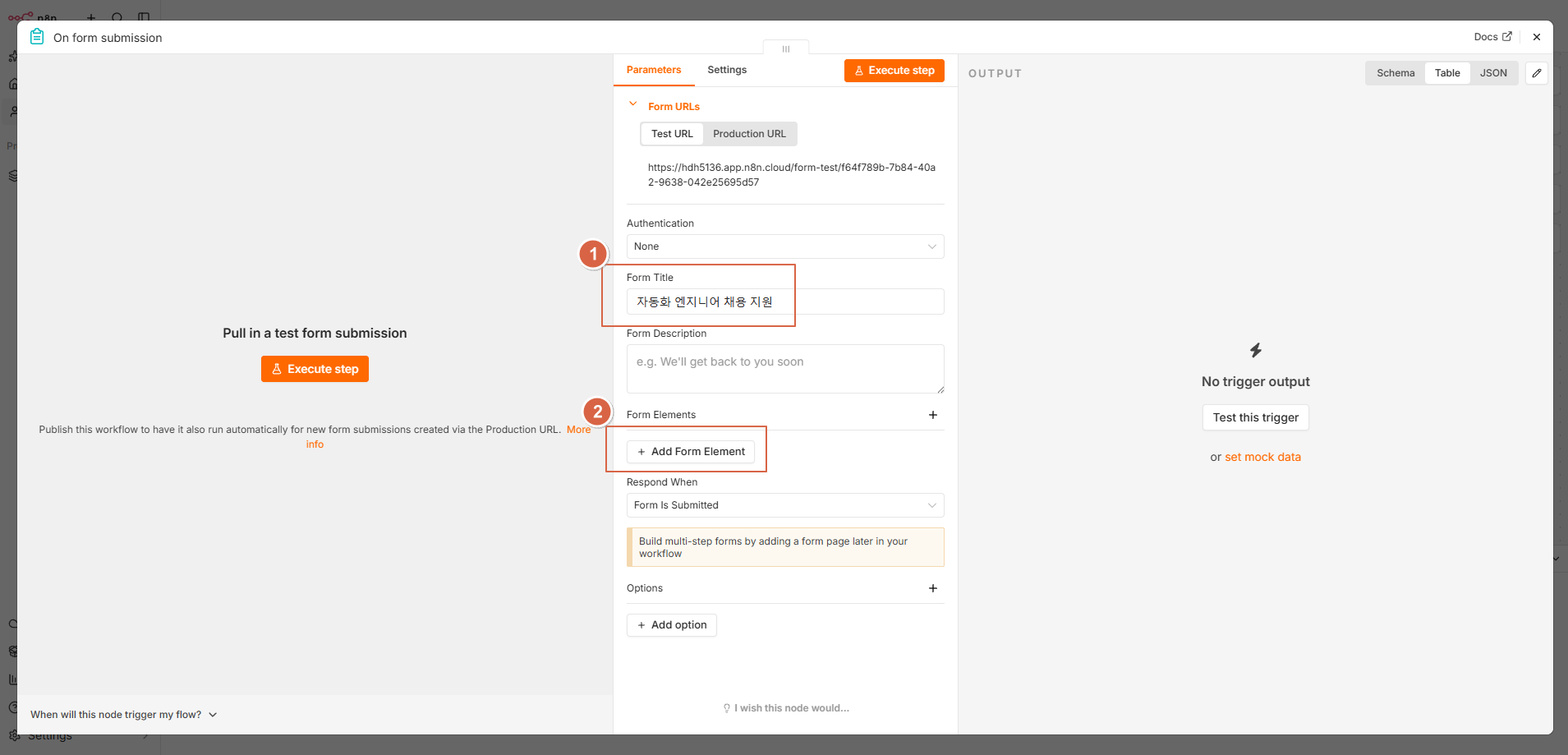Viewport: 1568px width, 755px height.
Task: Click 'I wish this node would...' feedback link
Action: pyautogui.click(x=786, y=708)
